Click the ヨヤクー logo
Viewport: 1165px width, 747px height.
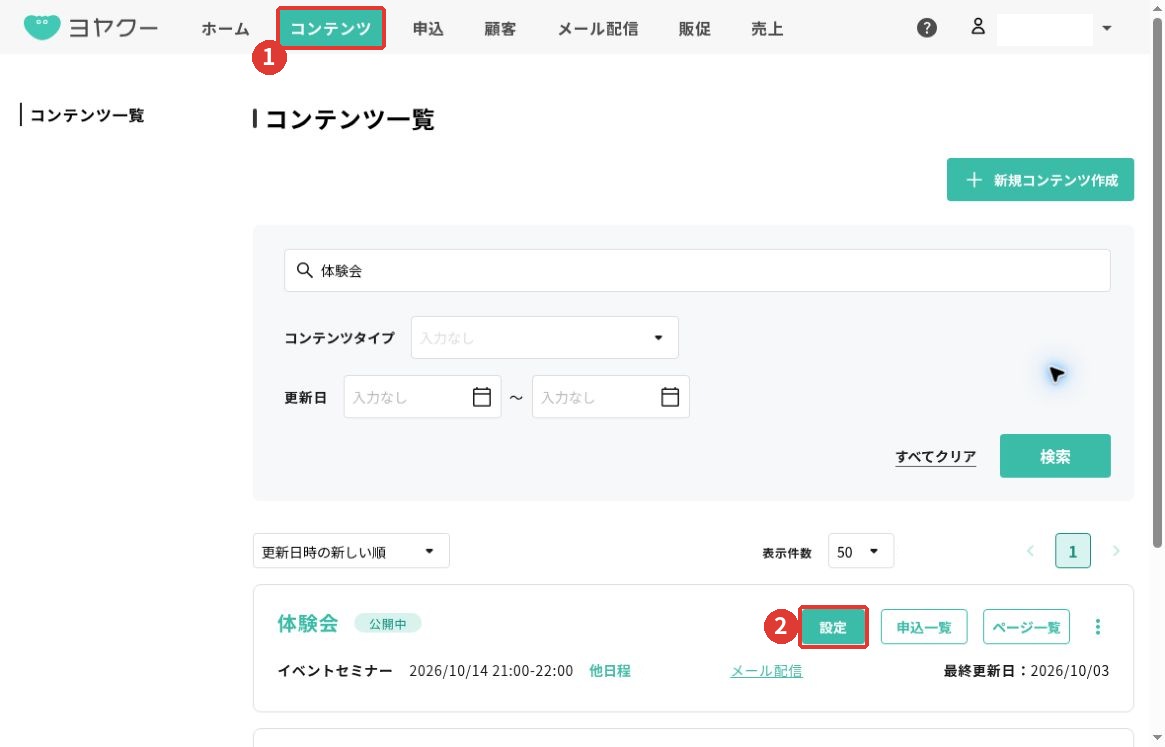tap(90, 28)
